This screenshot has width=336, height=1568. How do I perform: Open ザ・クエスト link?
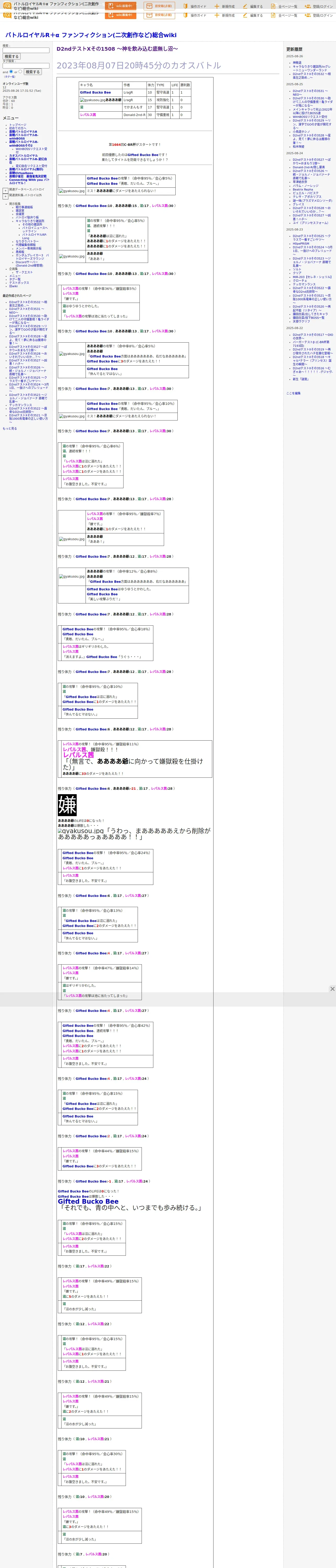24,272
